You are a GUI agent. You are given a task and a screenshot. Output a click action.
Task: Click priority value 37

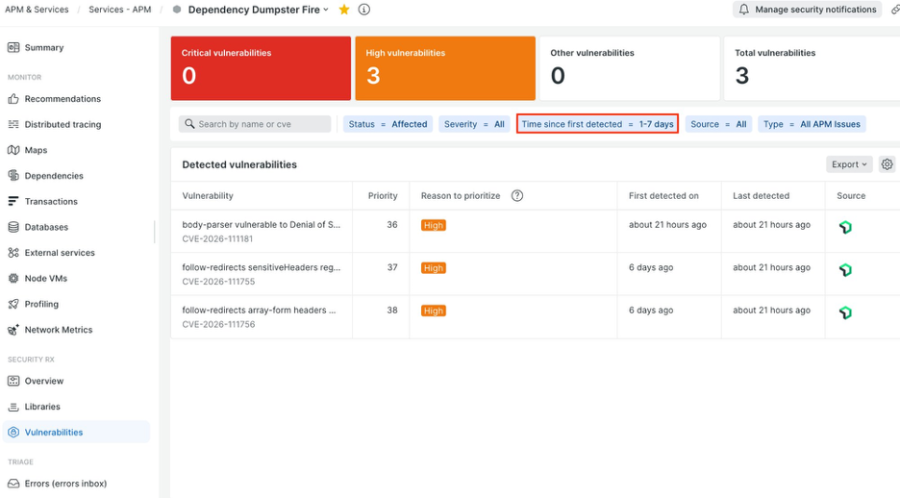point(392,267)
